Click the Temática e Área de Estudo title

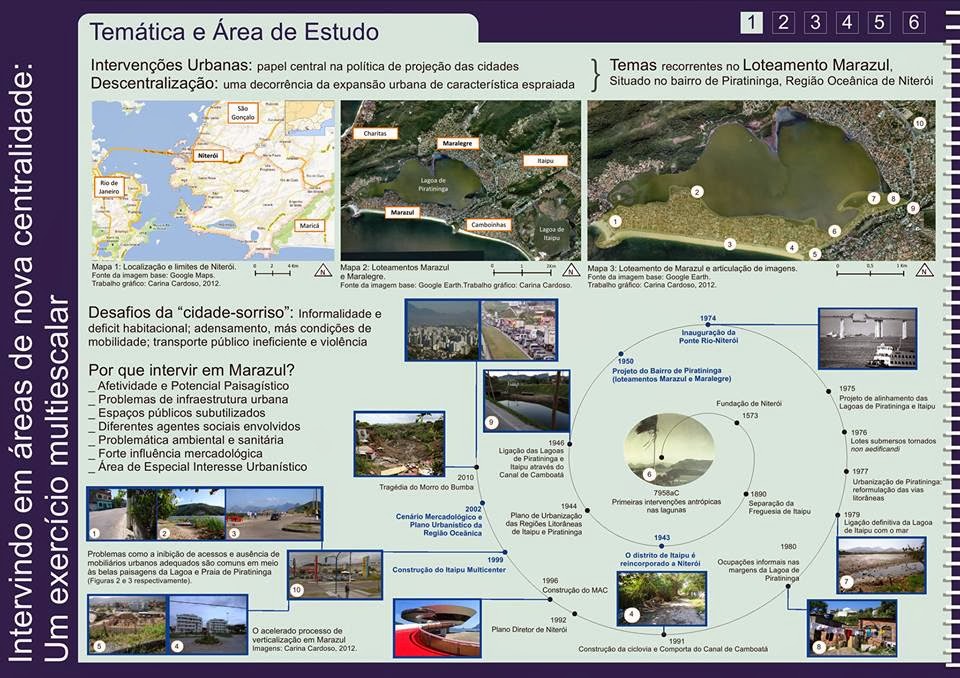[234, 32]
